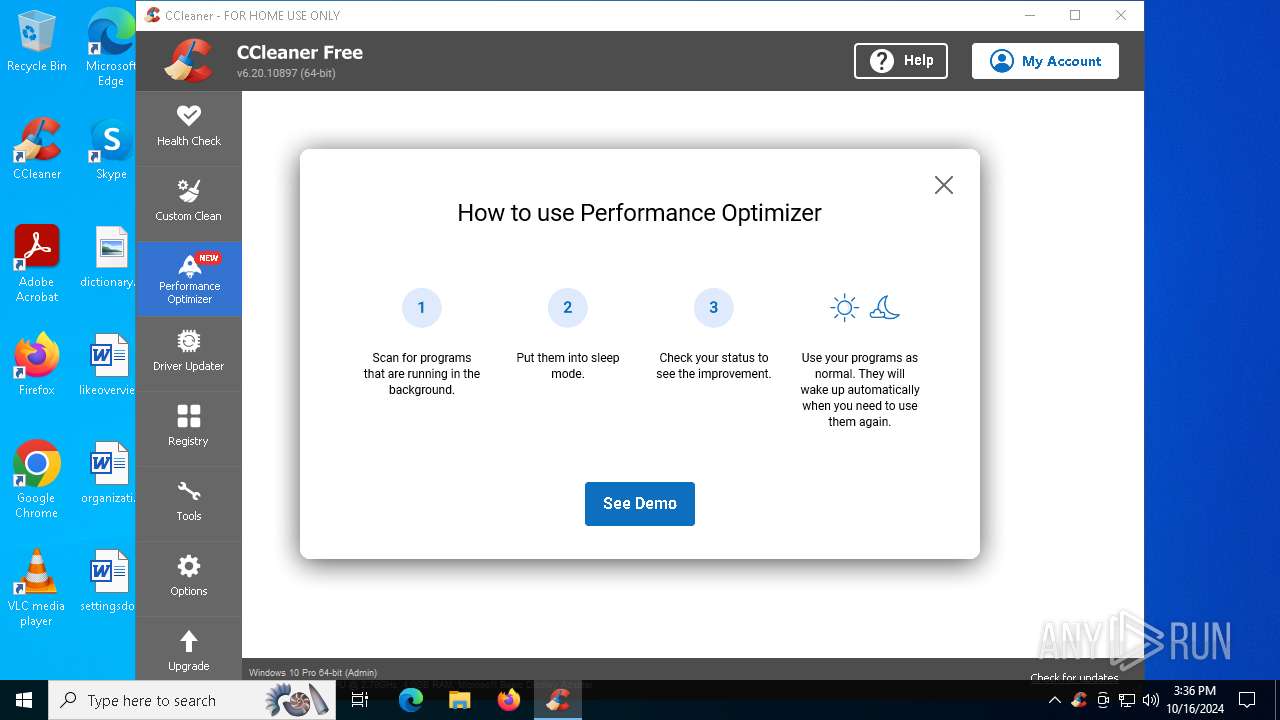Select Skype desktop shortcut
This screenshot has height=720, width=1280.
111,149
